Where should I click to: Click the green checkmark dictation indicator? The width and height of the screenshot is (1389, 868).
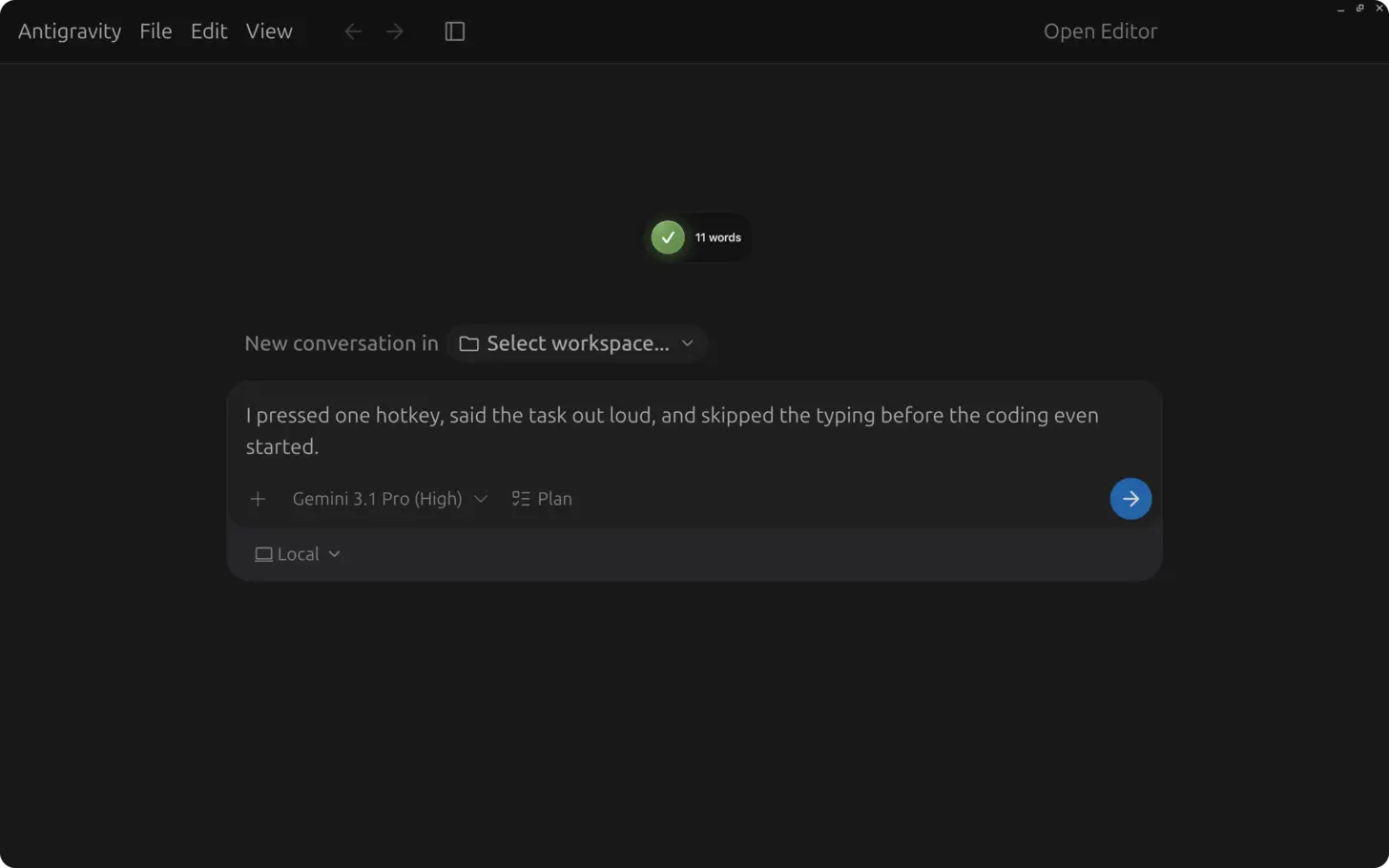pos(668,238)
